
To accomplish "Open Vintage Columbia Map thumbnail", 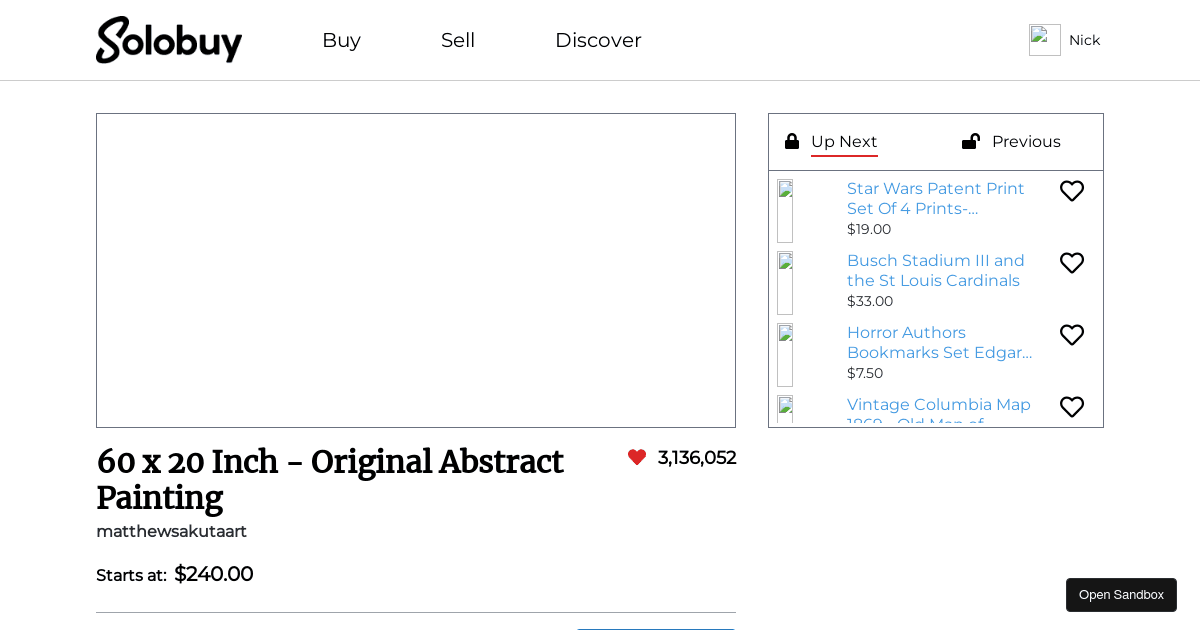I will coord(785,411).
